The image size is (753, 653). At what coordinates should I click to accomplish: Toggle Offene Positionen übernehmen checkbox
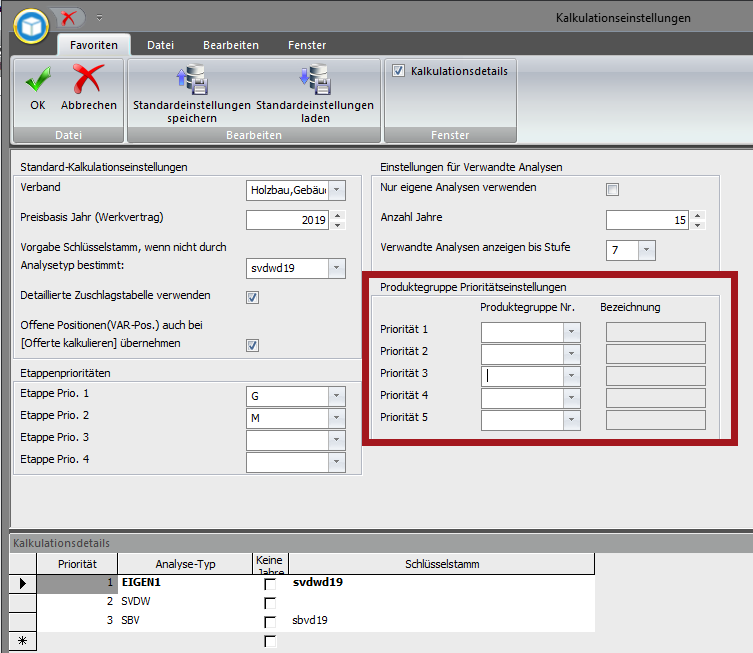pyautogui.click(x=253, y=345)
